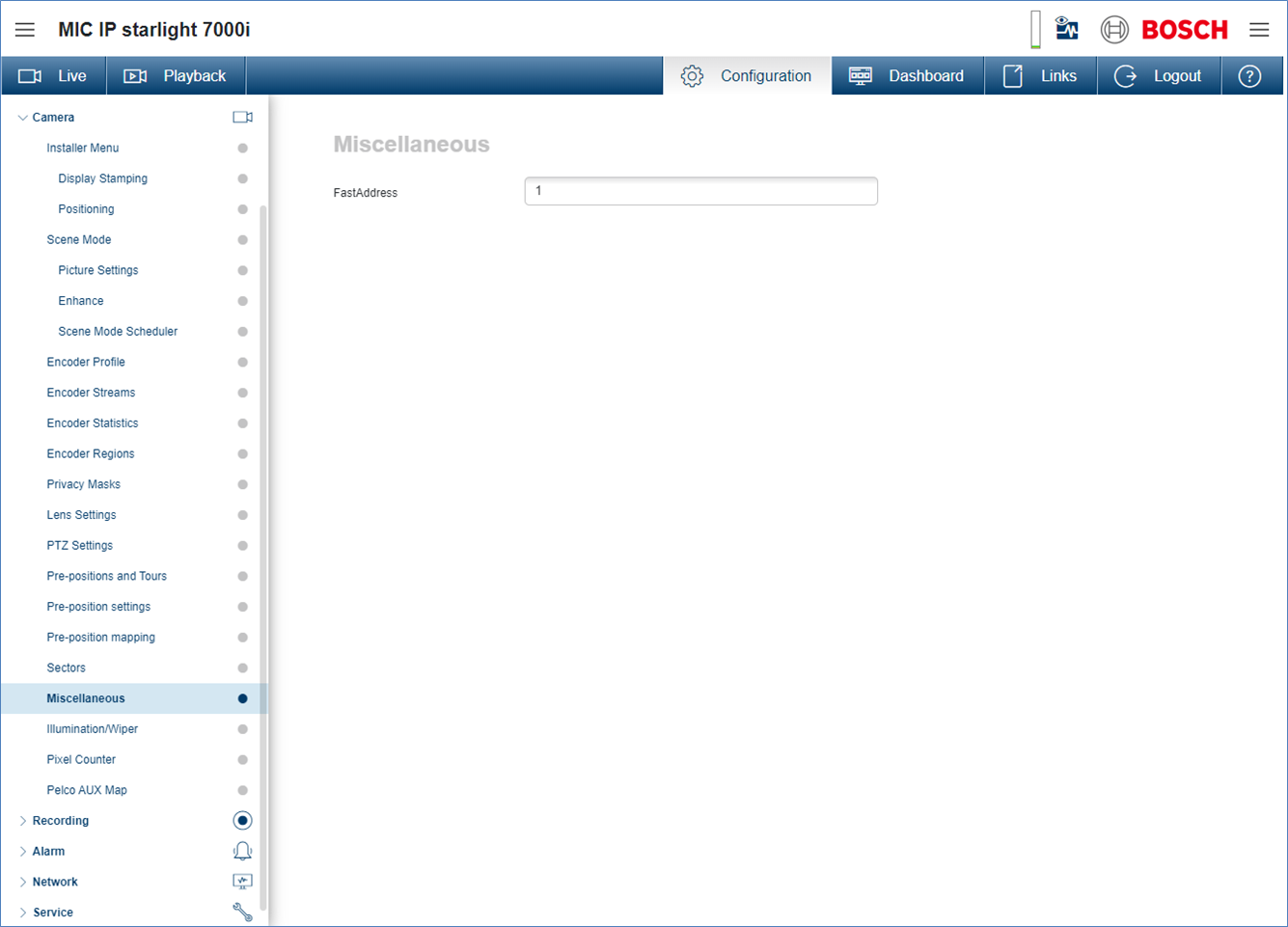Open the Dashboard tab
The width and height of the screenshot is (1288, 927).
click(908, 76)
